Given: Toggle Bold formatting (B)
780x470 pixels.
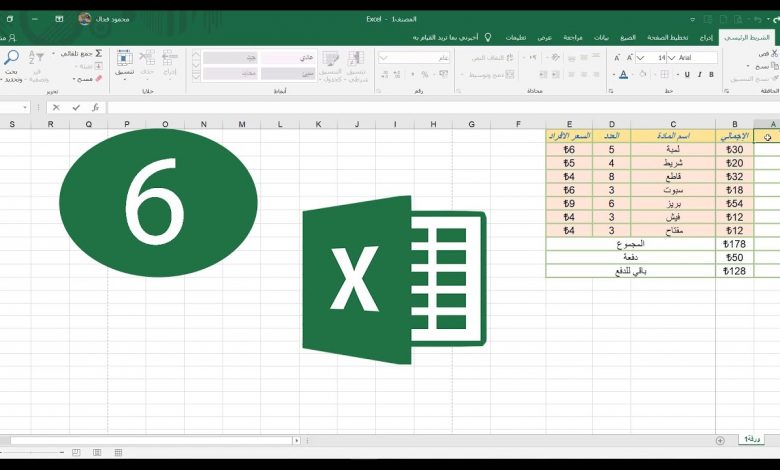Looking at the screenshot, I should coord(711,75).
